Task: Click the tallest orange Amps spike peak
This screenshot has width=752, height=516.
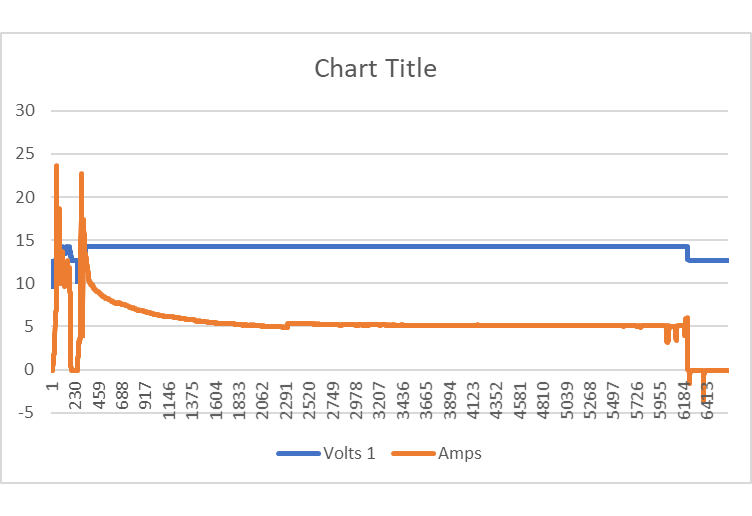Action: (x=56, y=166)
